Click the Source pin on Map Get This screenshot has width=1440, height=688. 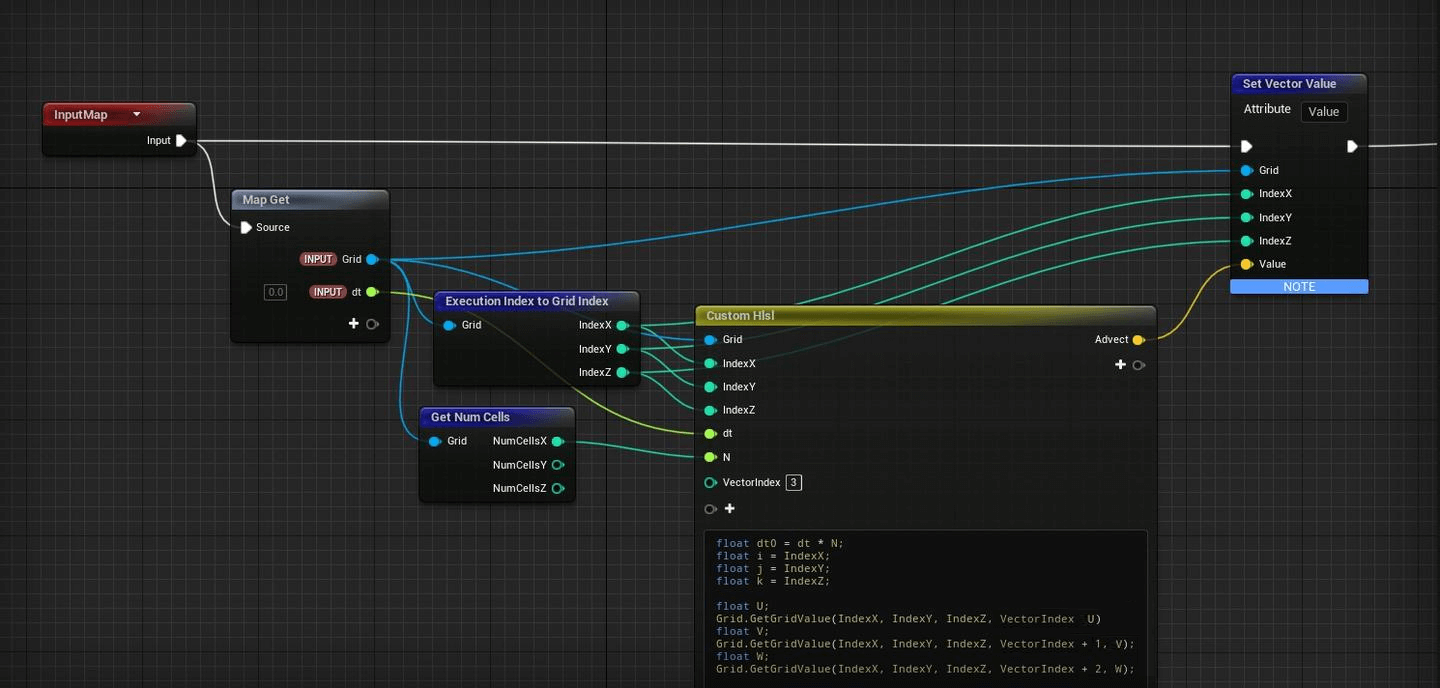click(246, 228)
